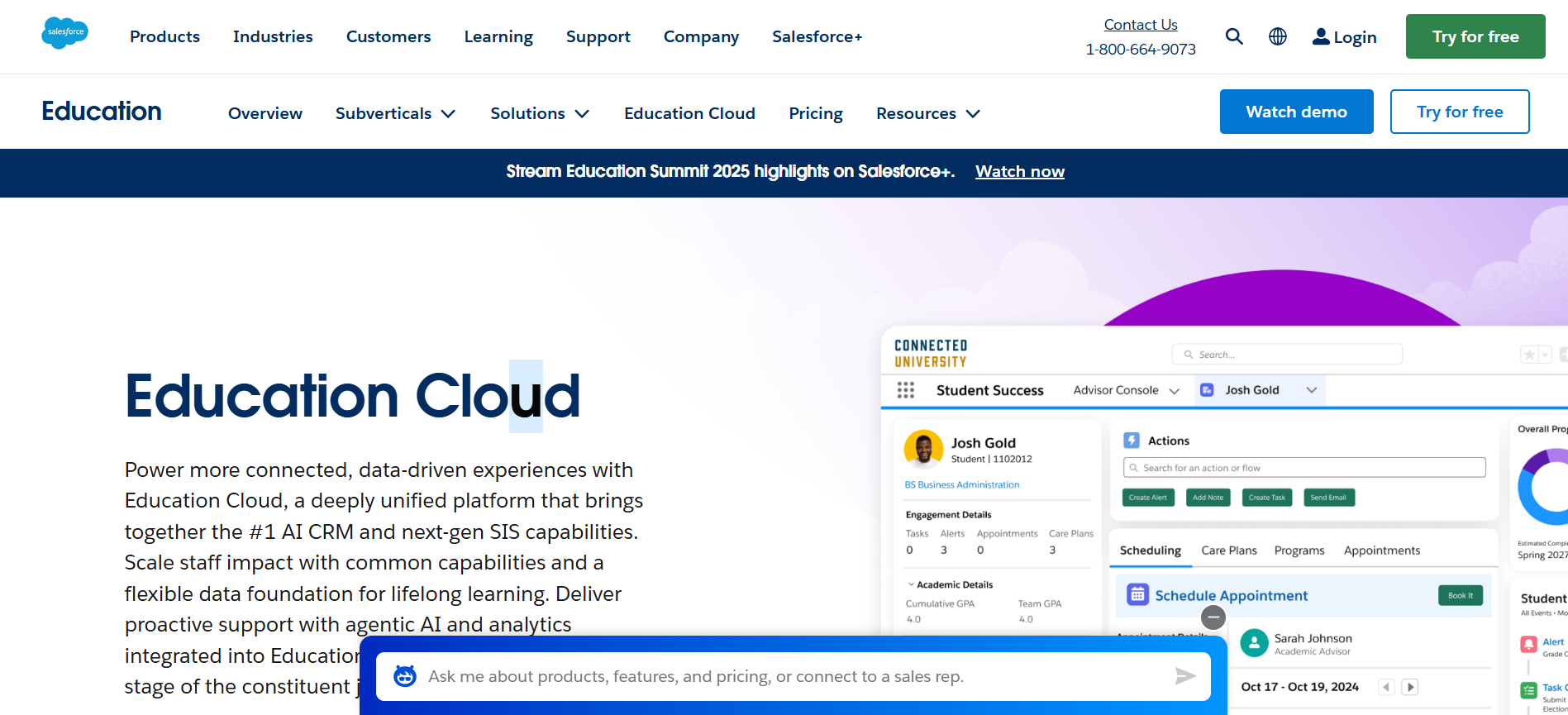Open the Josh Gold tab chevron
The width and height of the screenshot is (1568, 715).
click(x=1311, y=390)
